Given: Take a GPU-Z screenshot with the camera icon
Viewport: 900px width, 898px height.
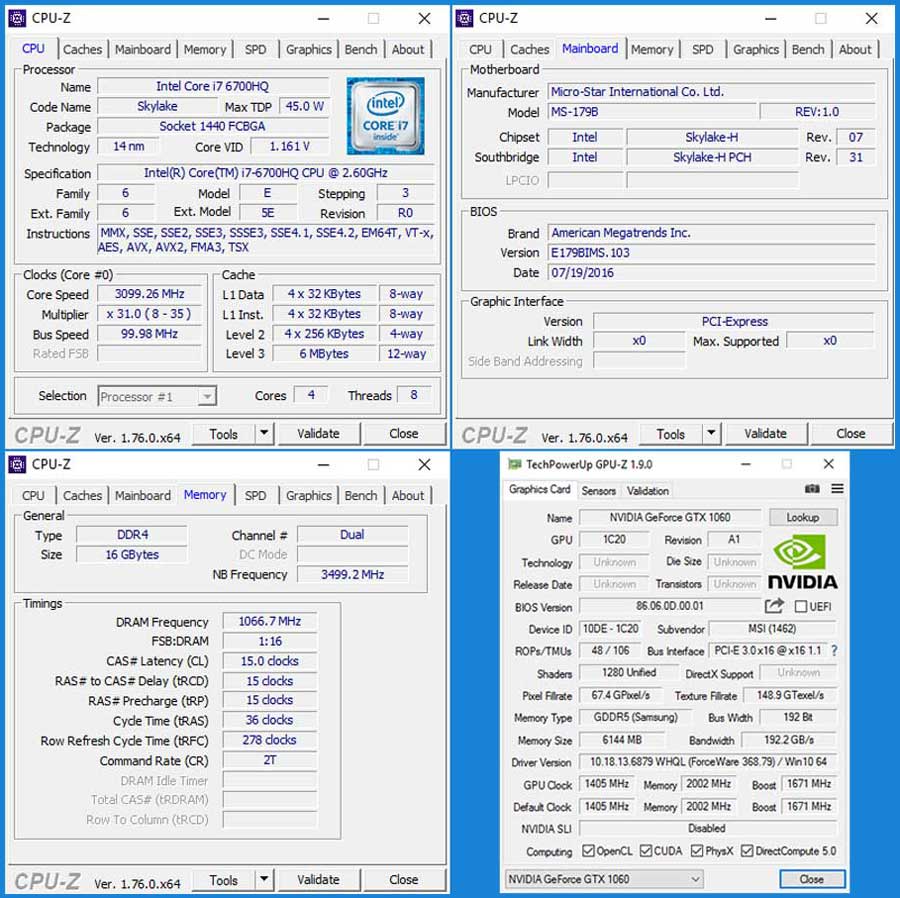Looking at the screenshot, I should click(812, 488).
